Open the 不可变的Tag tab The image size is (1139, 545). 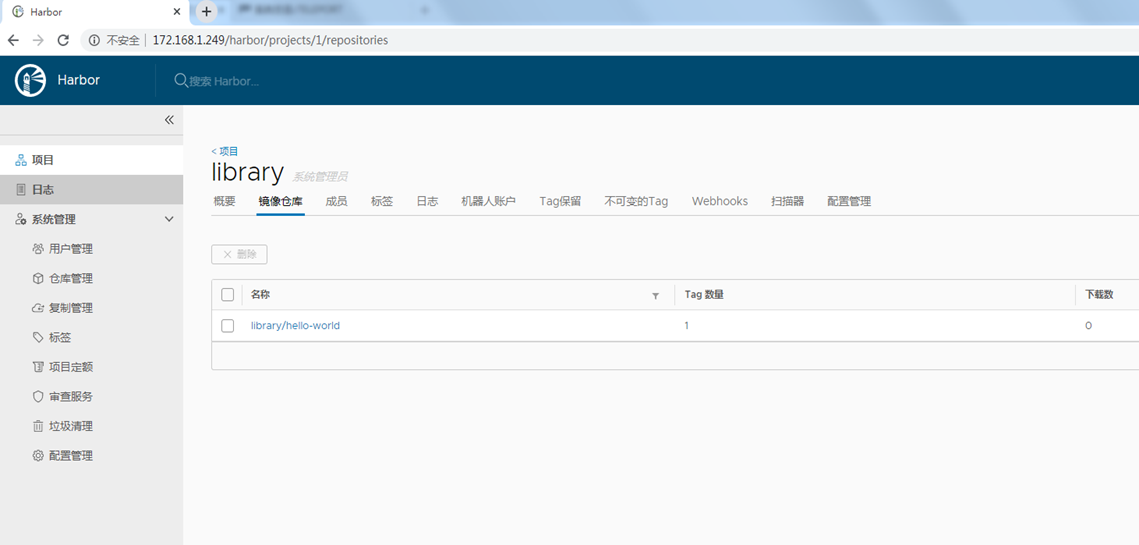pyautogui.click(x=636, y=201)
